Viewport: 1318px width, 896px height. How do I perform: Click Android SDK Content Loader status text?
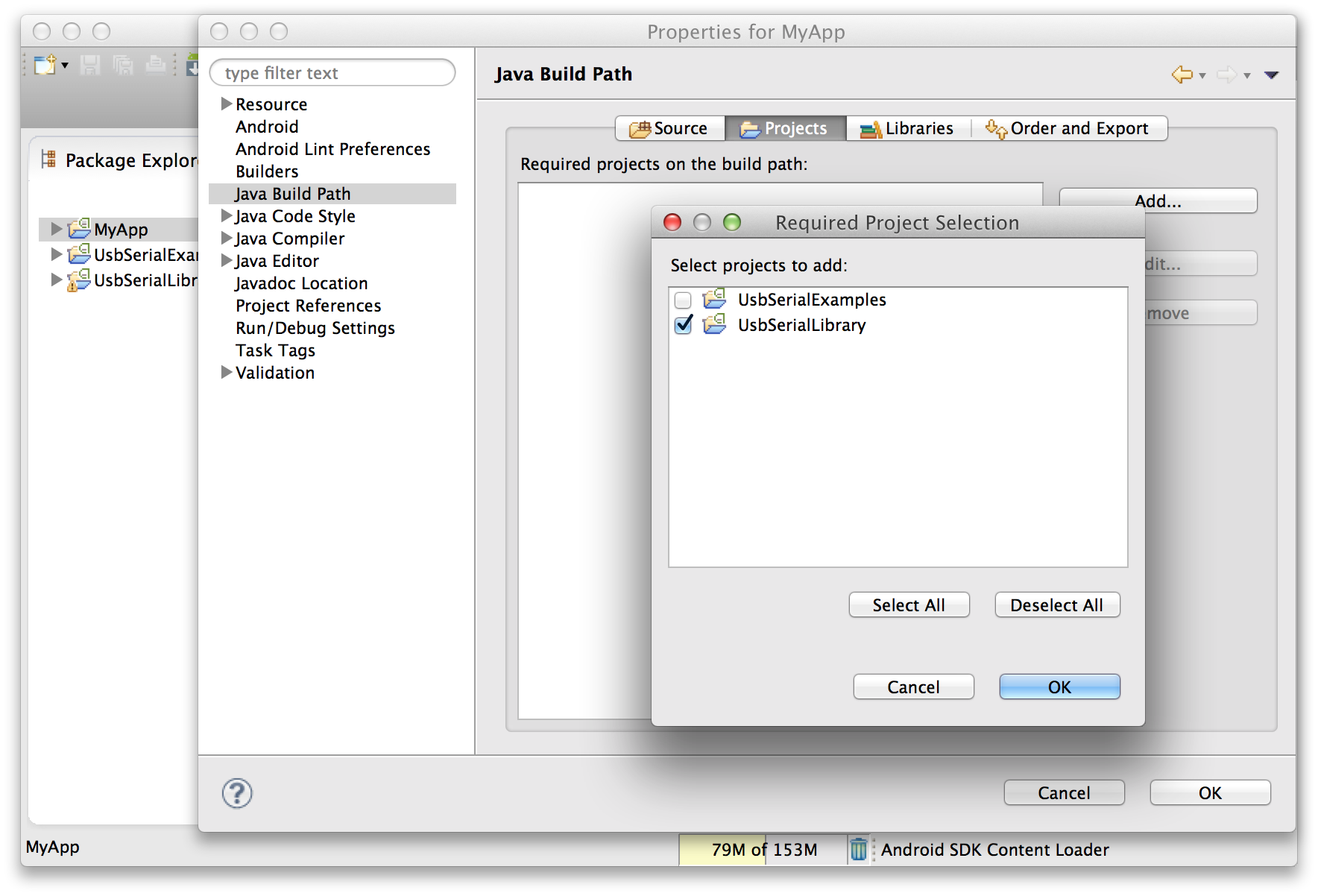click(994, 850)
